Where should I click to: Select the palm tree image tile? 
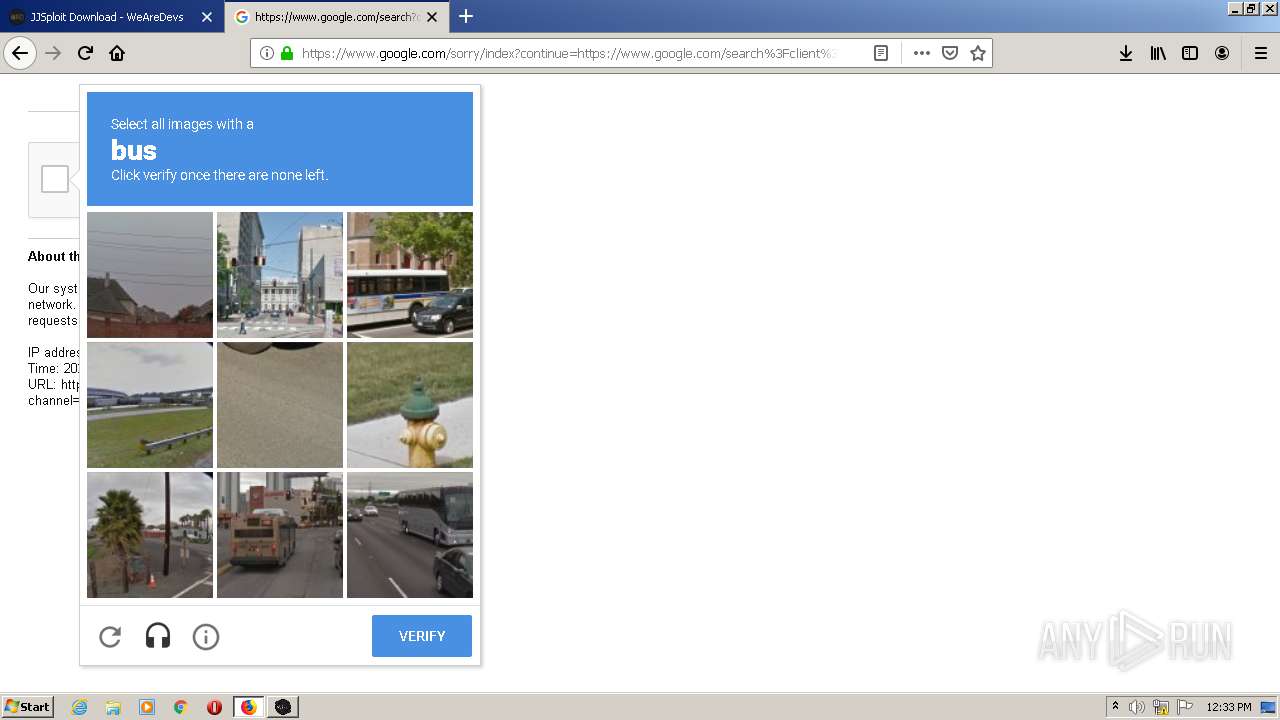(150, 535)
